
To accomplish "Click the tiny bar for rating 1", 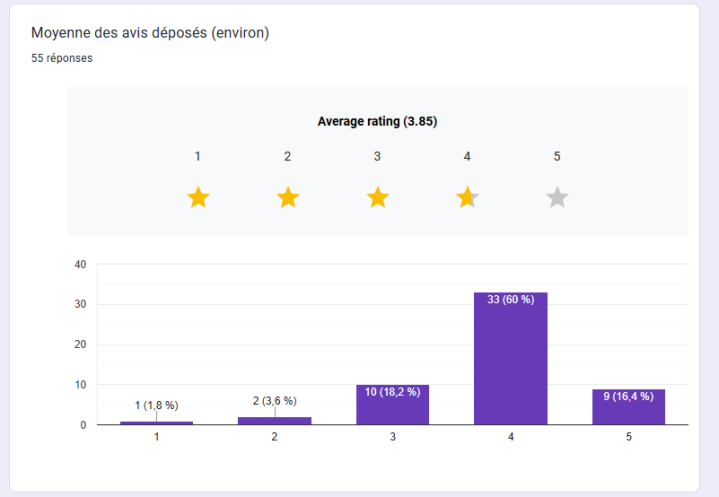I will tap(156, 423).
